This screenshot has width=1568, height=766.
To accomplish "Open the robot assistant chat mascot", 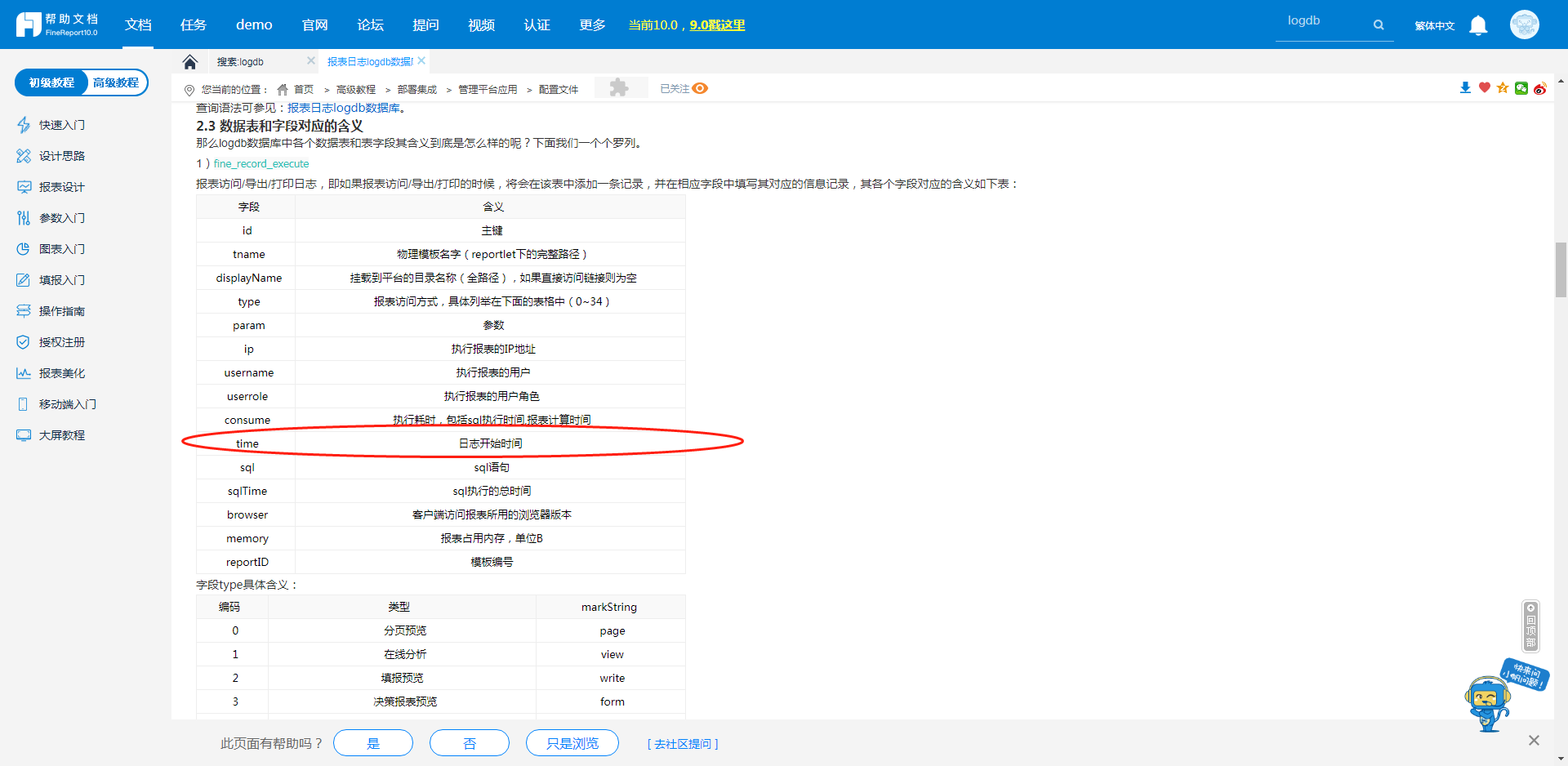I will click(x=1488, y=702).
